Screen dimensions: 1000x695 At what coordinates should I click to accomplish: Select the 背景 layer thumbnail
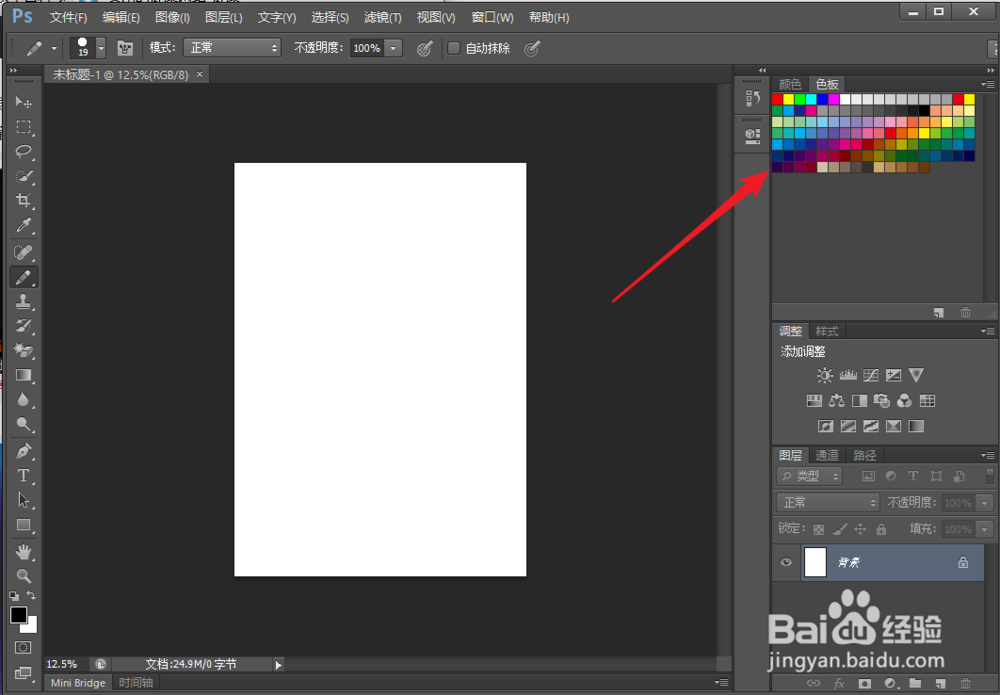tap(816, 562)
